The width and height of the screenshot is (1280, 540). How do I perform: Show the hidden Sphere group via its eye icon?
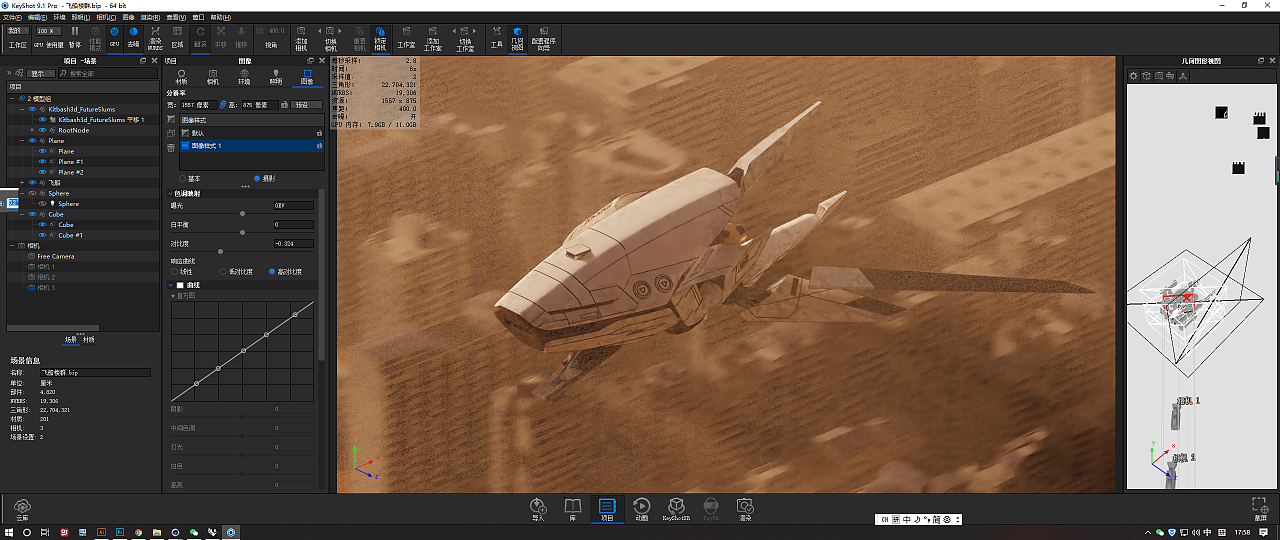pos(32,193)
